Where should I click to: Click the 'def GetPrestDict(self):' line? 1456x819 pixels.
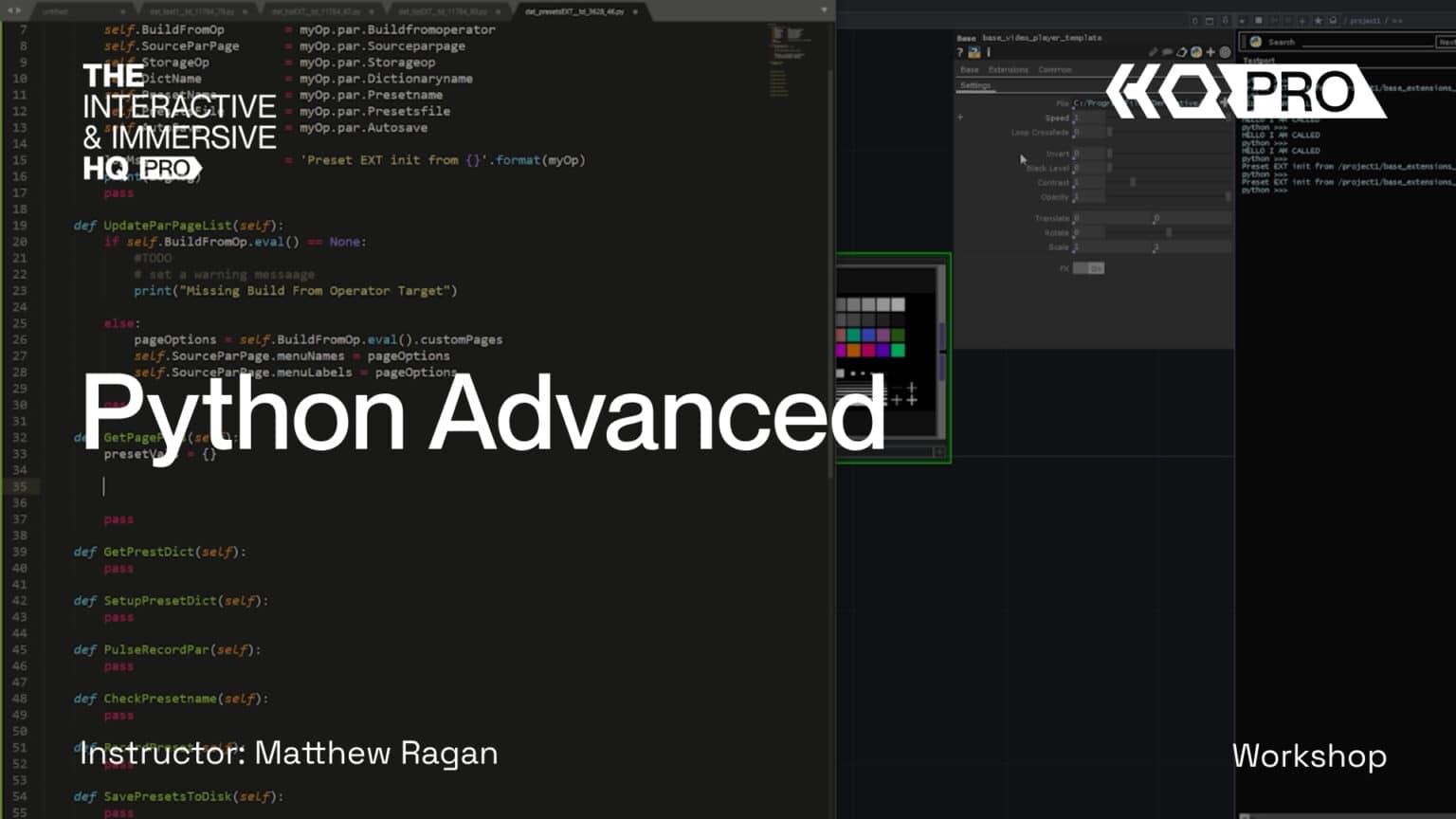159,552
